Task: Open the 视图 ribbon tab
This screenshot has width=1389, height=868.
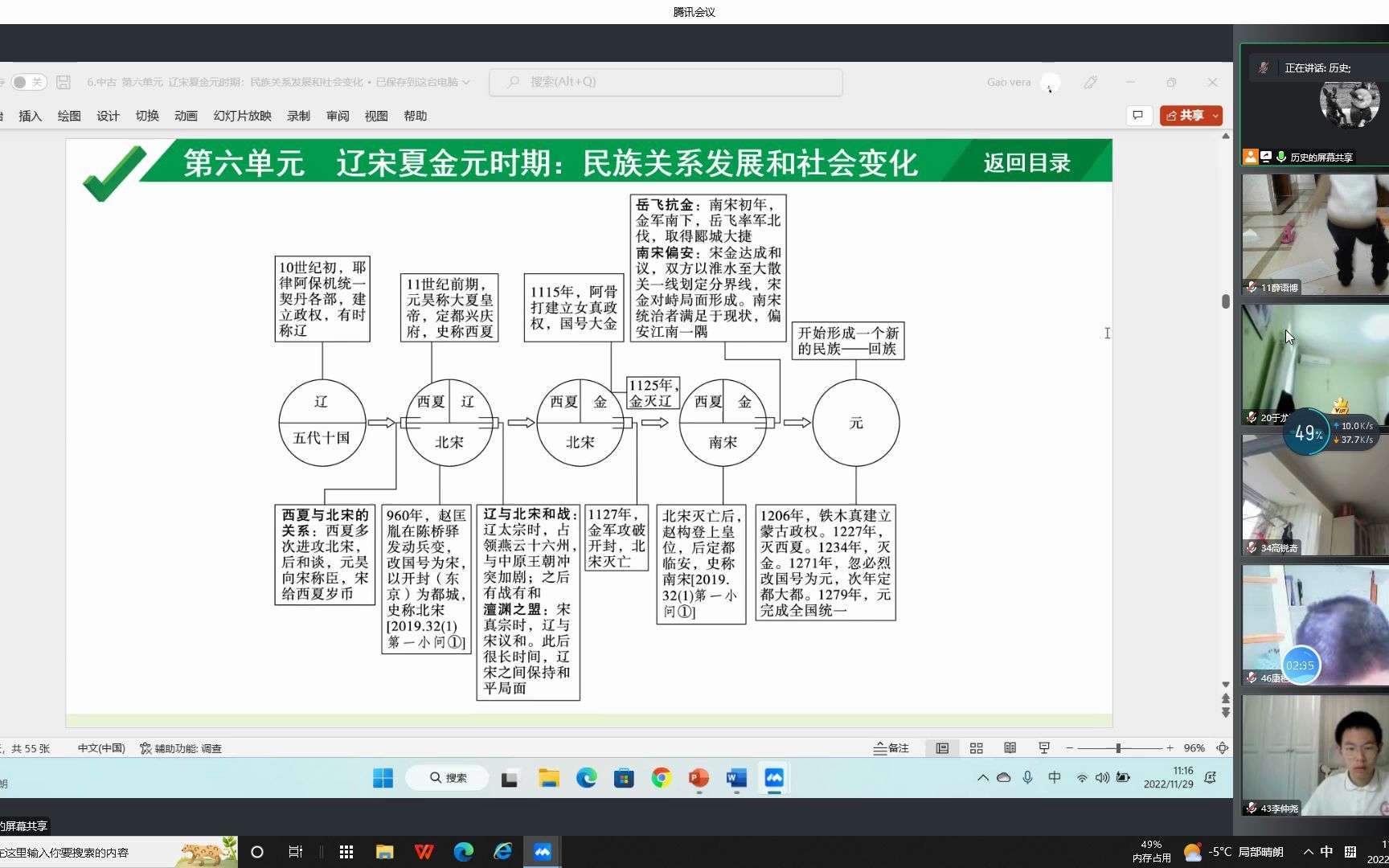Action: (x=376, y=116)
